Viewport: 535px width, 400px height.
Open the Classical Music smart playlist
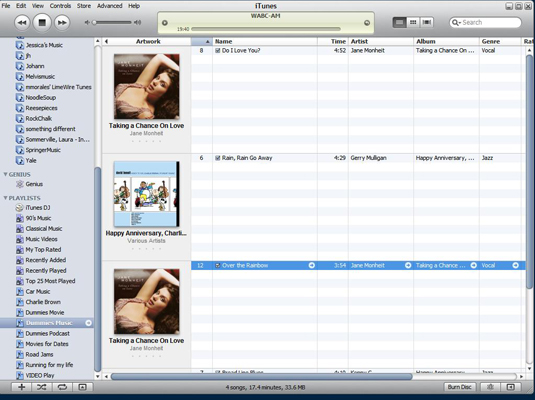point(44,229)
